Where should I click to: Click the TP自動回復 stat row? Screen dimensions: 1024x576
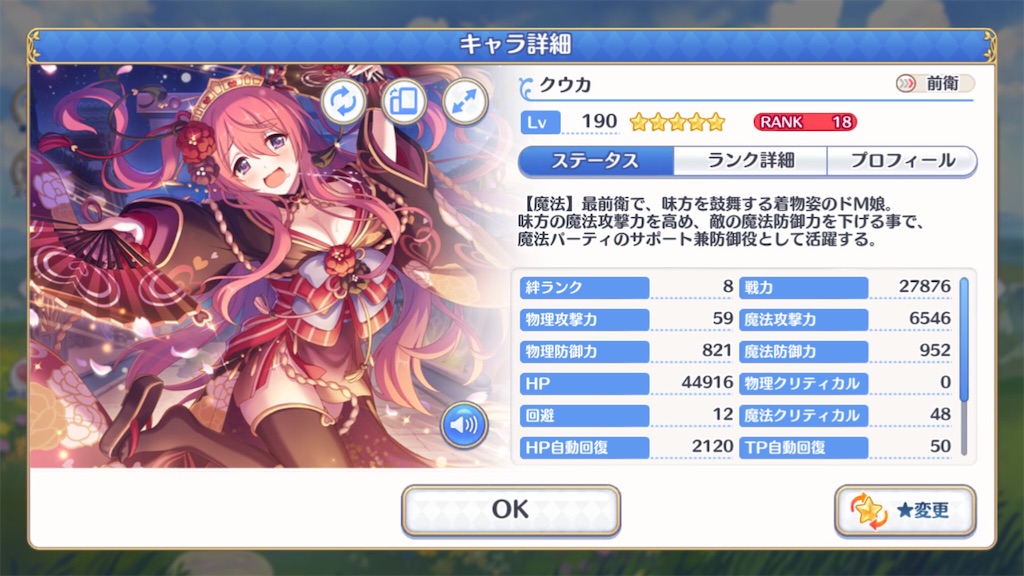(846, 447)
